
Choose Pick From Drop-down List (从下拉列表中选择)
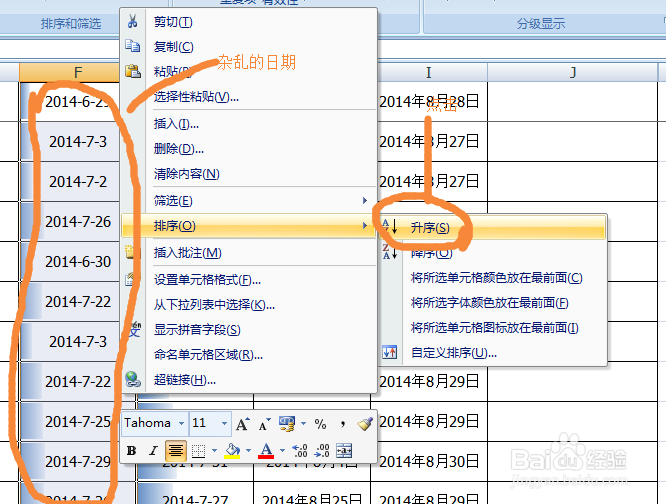click(249, 305)
